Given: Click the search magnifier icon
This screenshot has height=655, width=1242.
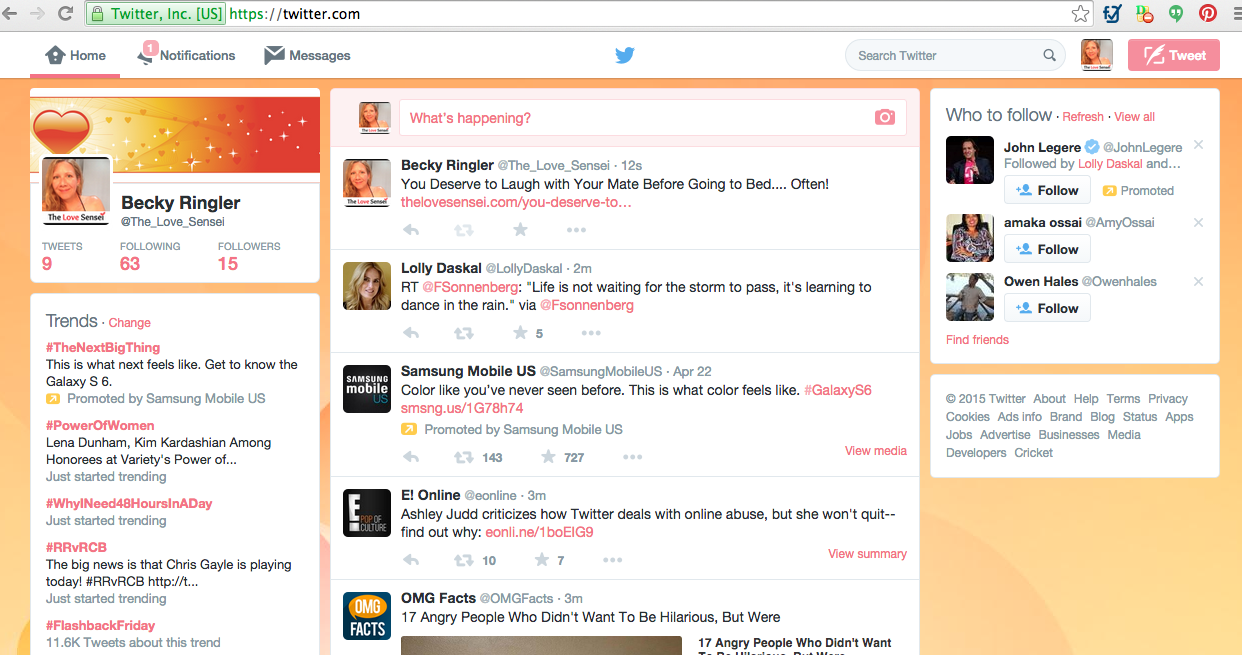Looking at the screenshot, I should point(1050,56).
